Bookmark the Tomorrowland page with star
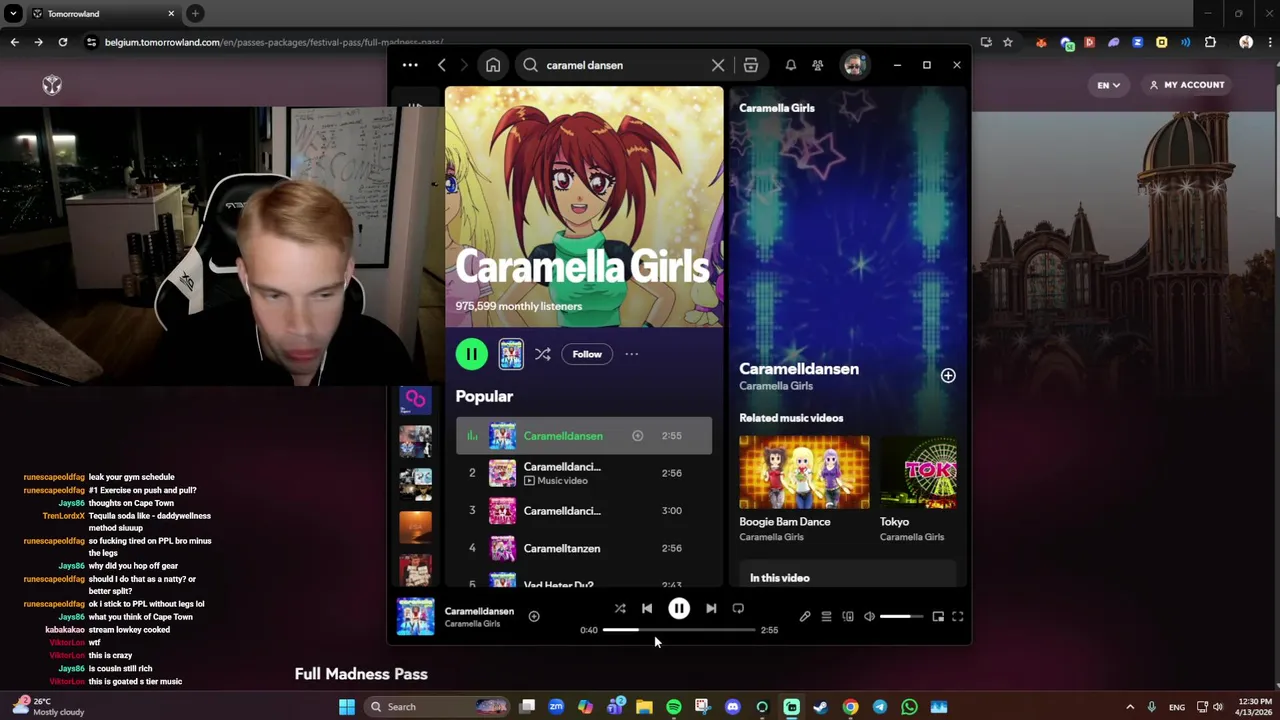The height and width of the screenshot is (720, 1280). coord(1008,42)
